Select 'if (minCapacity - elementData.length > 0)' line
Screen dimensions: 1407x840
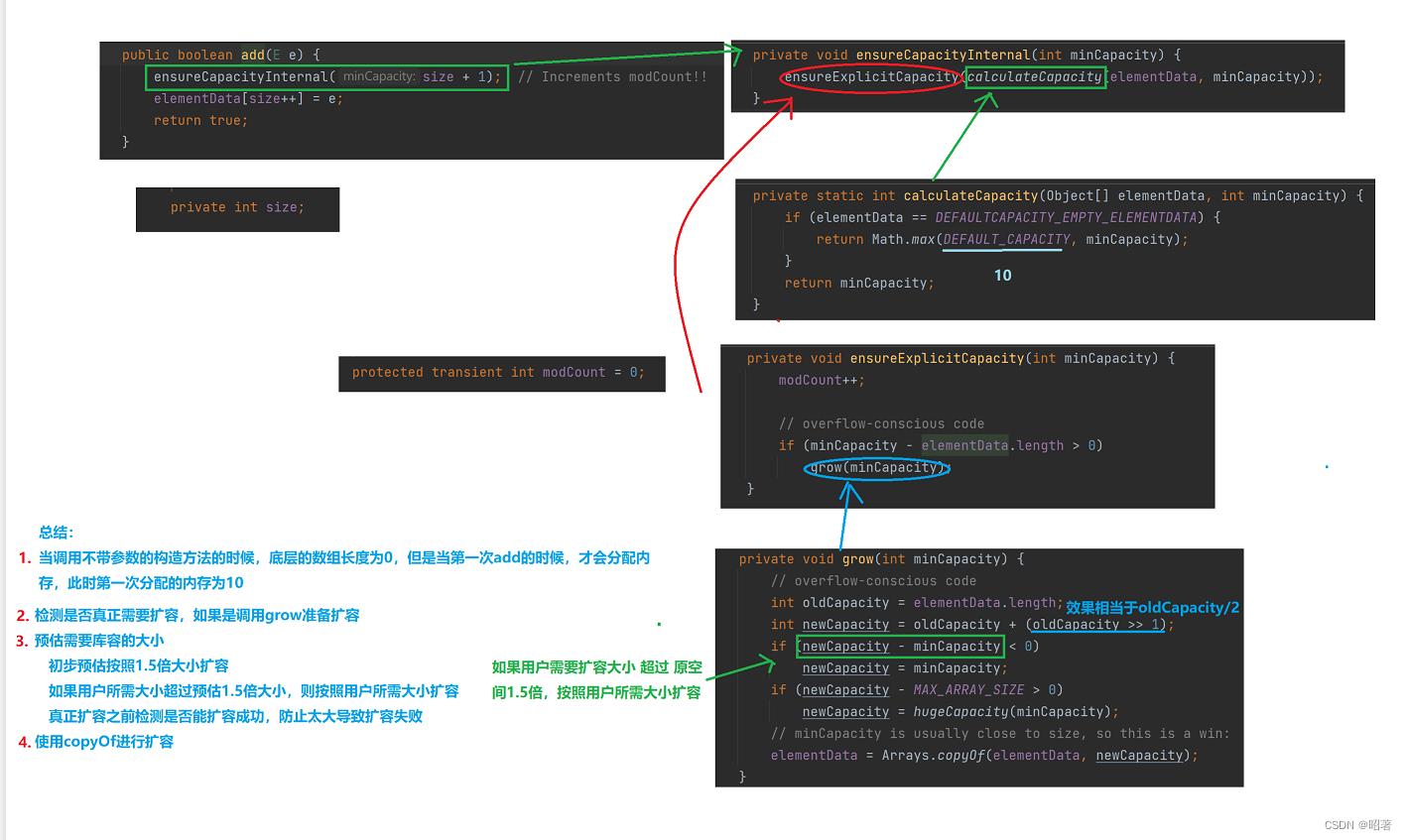pos(941,445)
